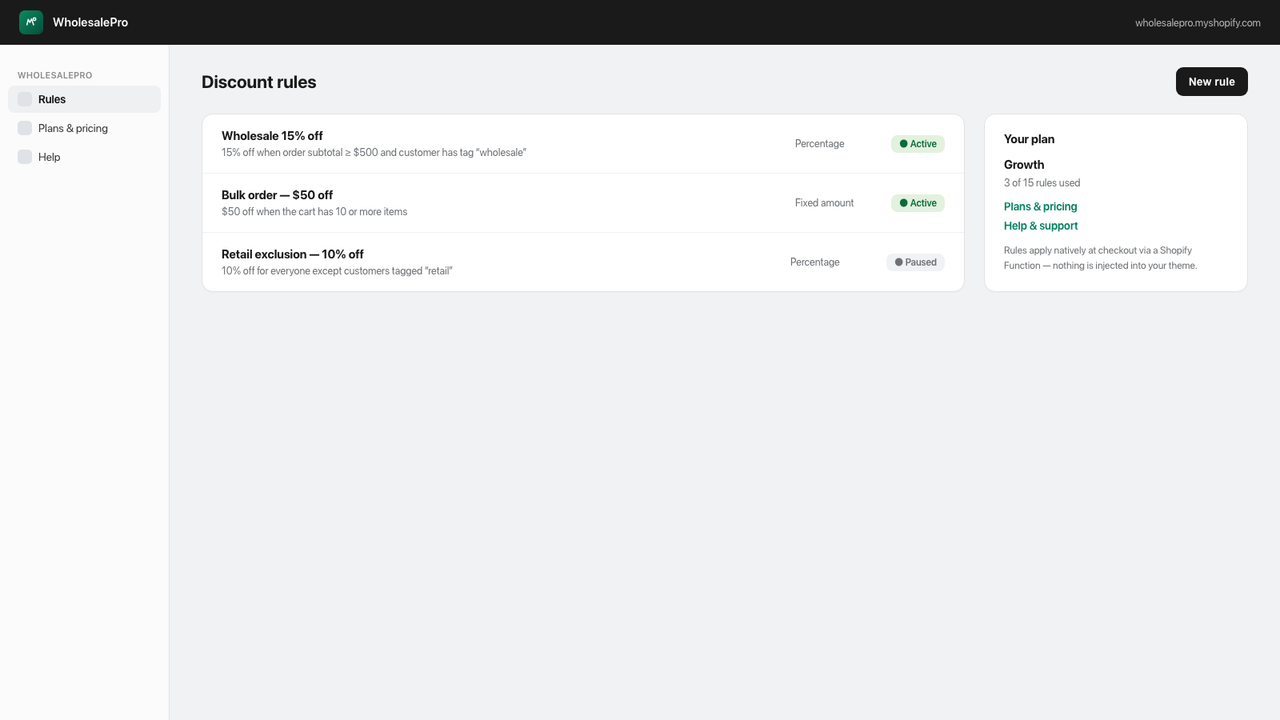The width and height of the screenshot is (1280, 720).
Task: Create a New rule
Action: (x=1211, y=82)
